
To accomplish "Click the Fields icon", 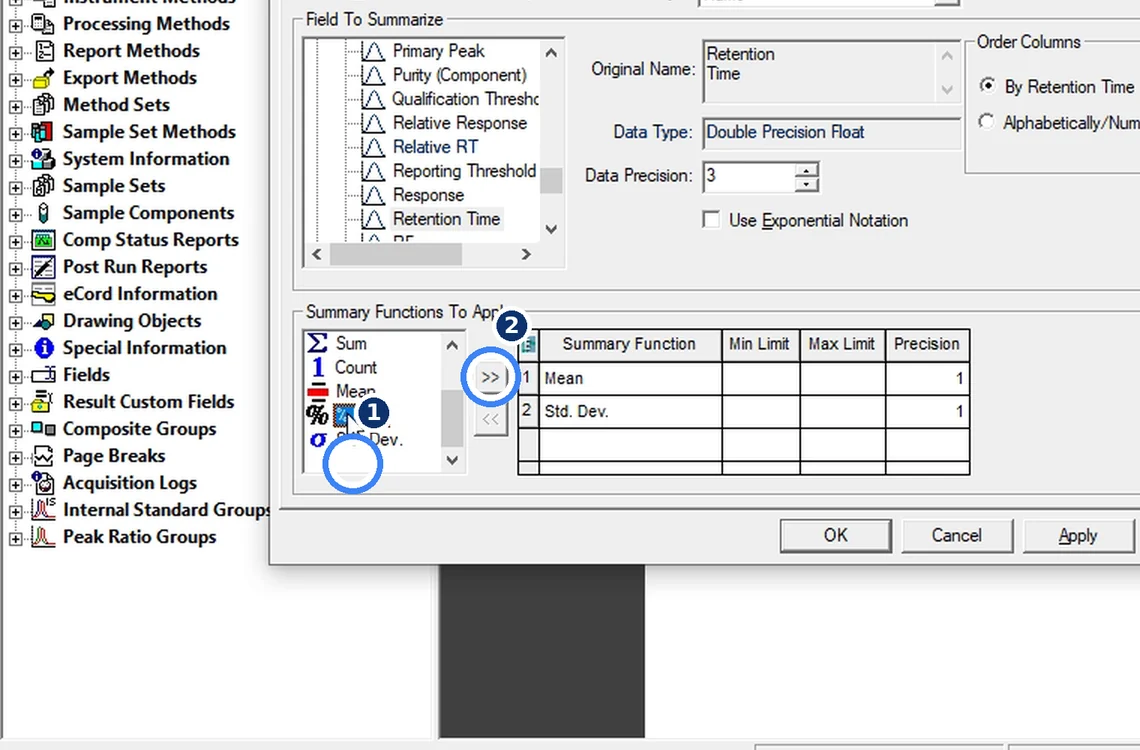I will click(x=44, y=375).
